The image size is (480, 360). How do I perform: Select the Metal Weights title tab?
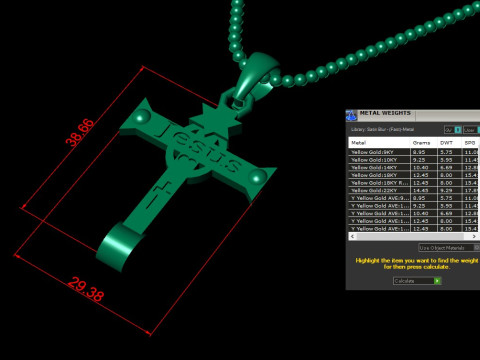385,113
